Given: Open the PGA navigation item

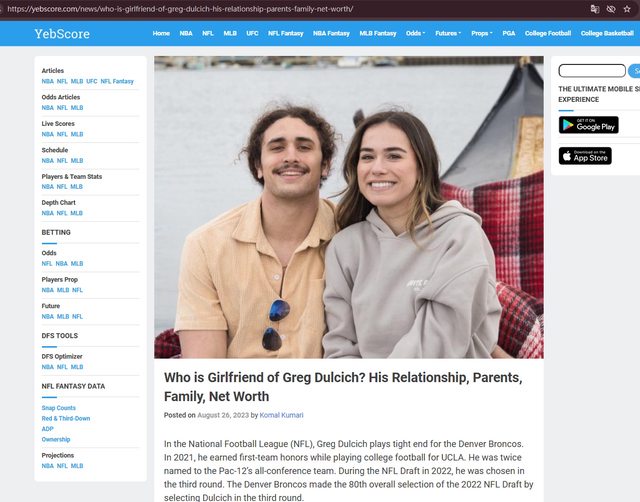Looking at the screenshot, I should tap(509, 33).
